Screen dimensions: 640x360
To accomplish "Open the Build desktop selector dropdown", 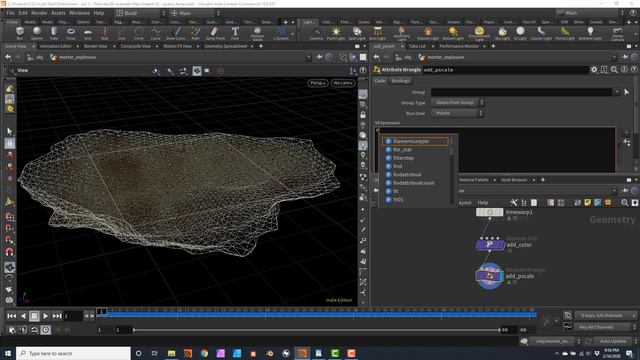I will pyautogui.click(x=140, y=13).
